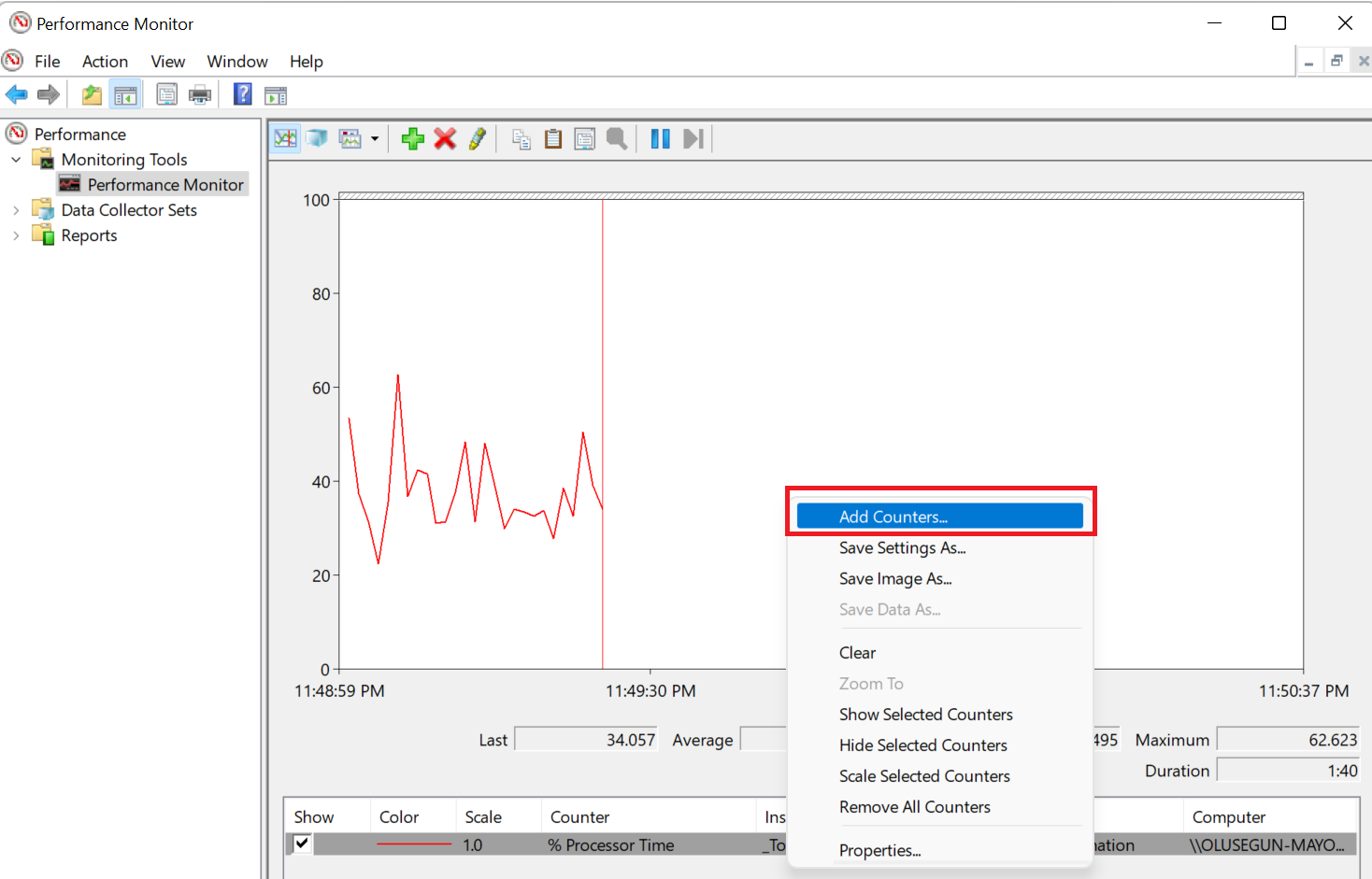Collapse the Monitoring Tools tree node
The height and width of the screenshot is (879, 1372).
point(16,160)
